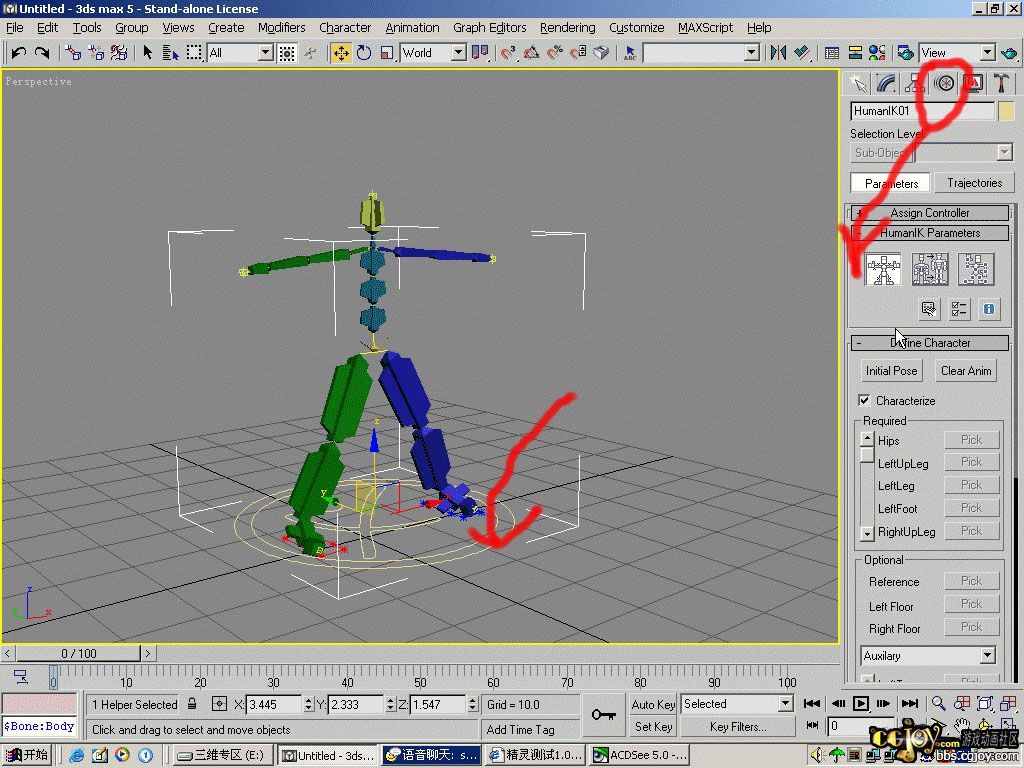Select the Rotate tool in main toolbar
This screenshot has height=768, width=1024.
click(x=364, y=53)
